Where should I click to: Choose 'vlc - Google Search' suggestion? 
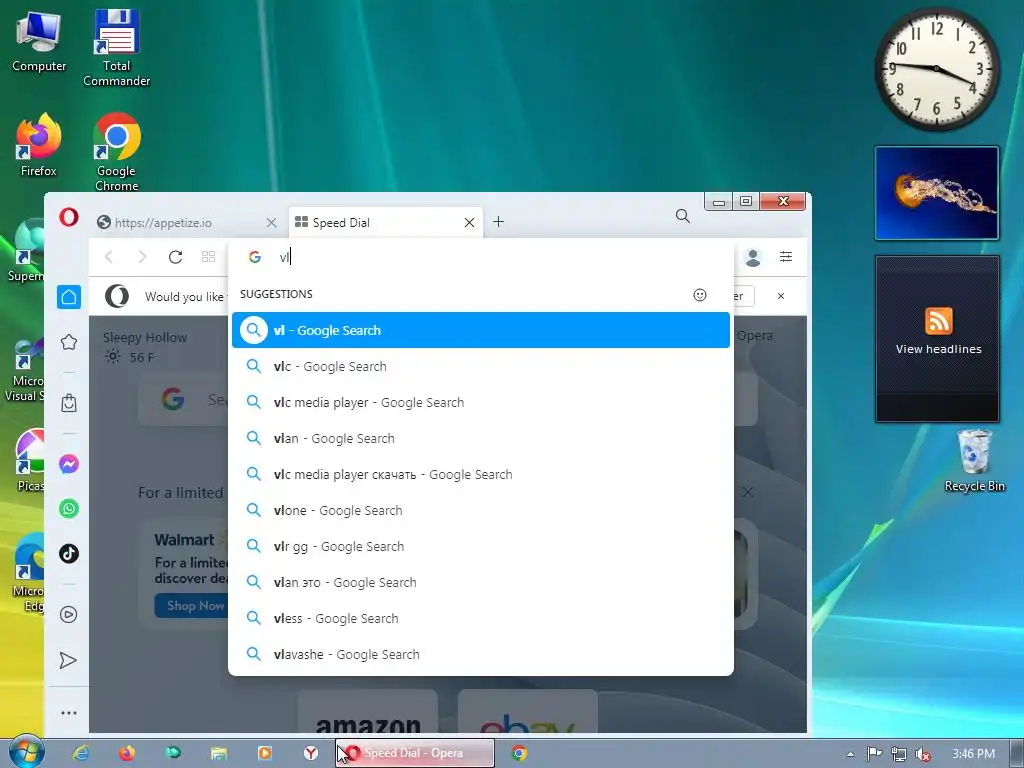click(481, 366)
